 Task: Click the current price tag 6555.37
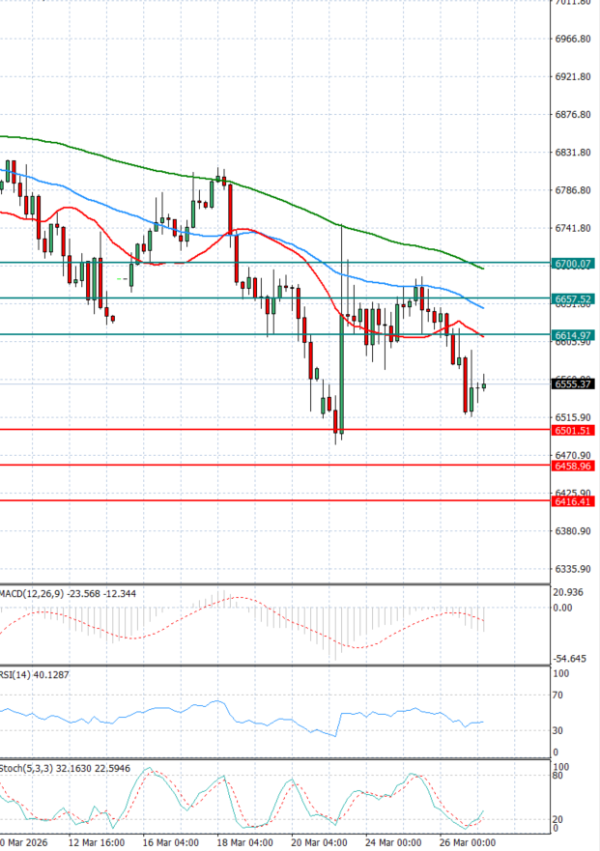pyautogui.click(x=573, y=384)
